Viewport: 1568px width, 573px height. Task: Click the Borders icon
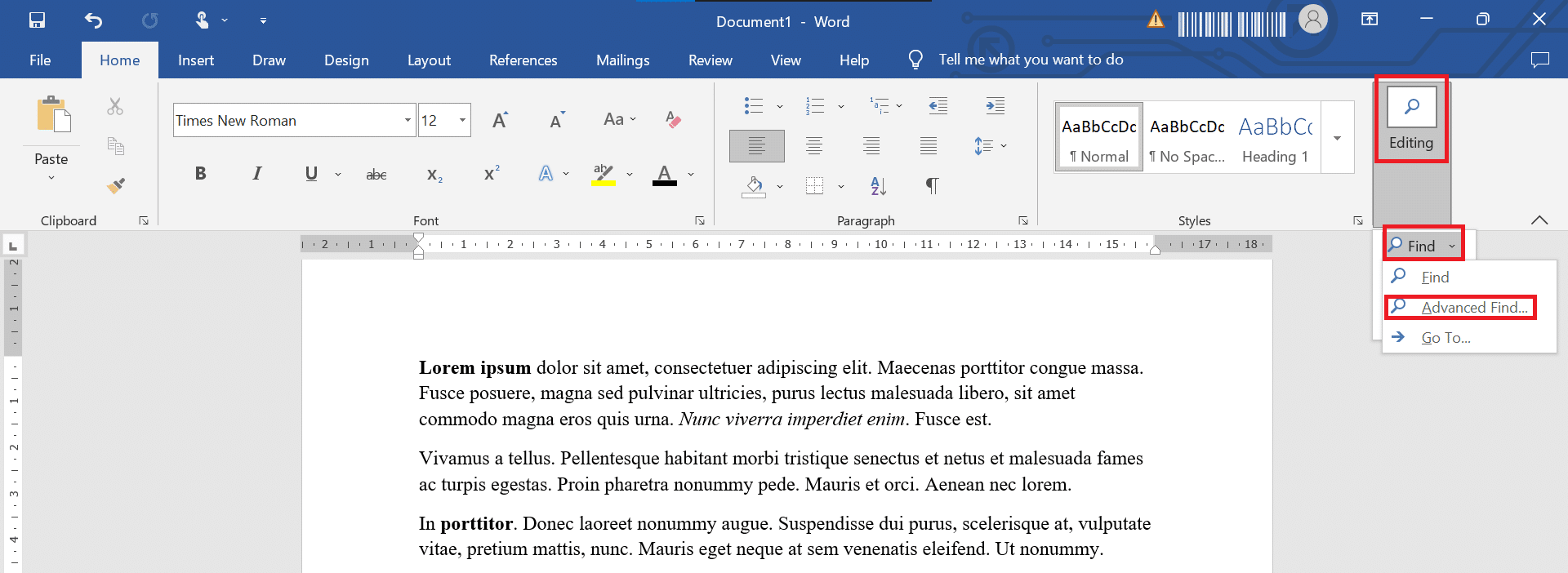pos(814,186)
